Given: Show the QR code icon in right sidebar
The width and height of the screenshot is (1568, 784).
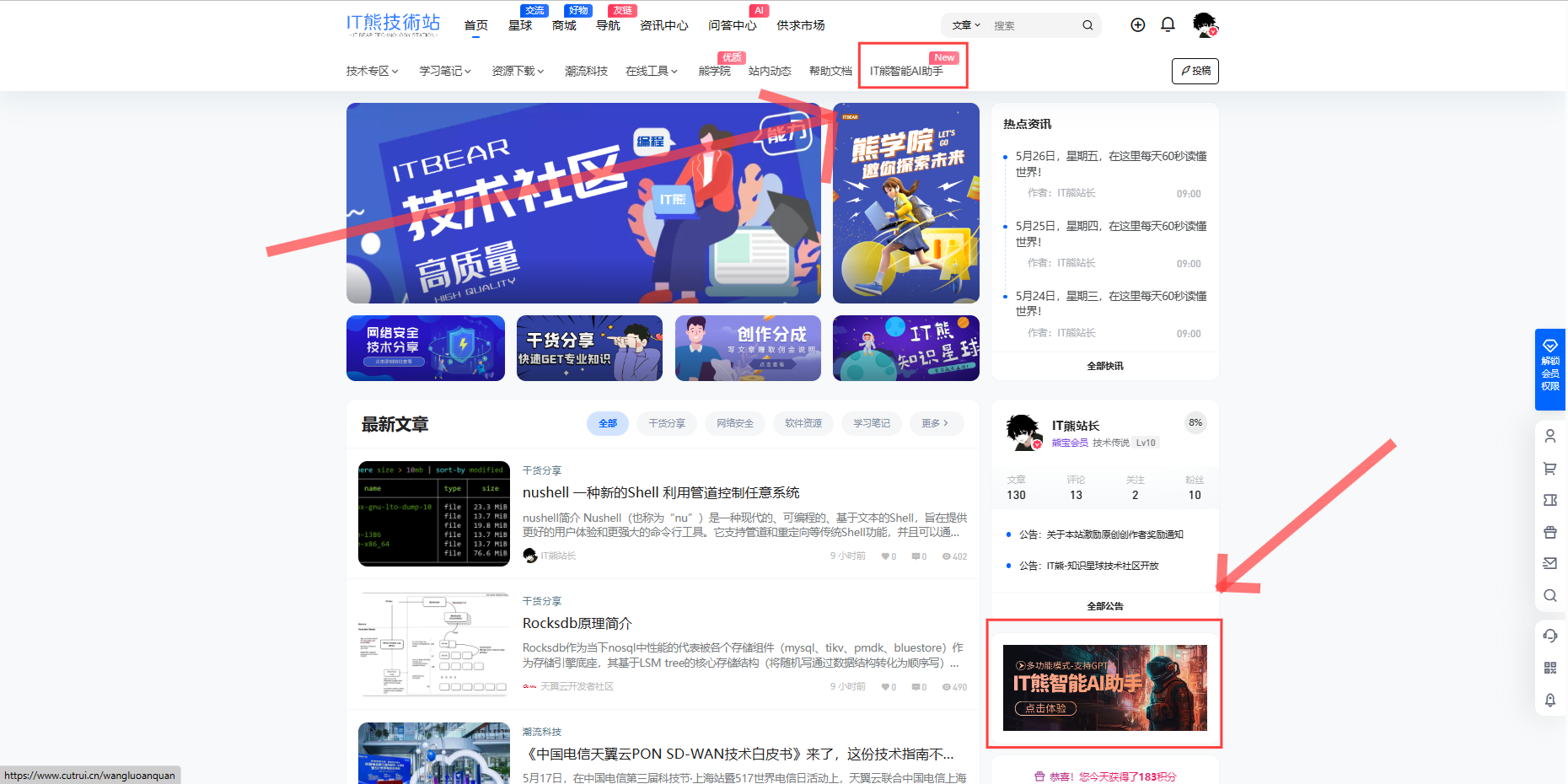Looking at the screenshot, I should pyautogui.click(x=1550, y=668).
